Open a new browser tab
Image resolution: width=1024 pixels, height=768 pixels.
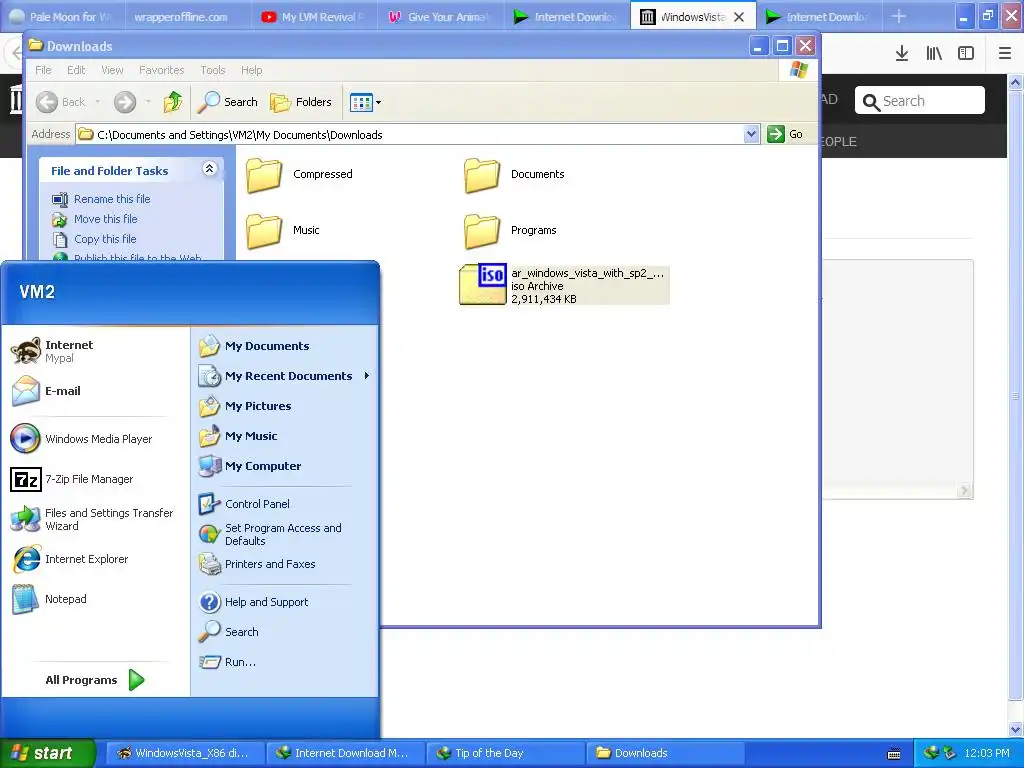pyautogui.click(x=899, y=16)
